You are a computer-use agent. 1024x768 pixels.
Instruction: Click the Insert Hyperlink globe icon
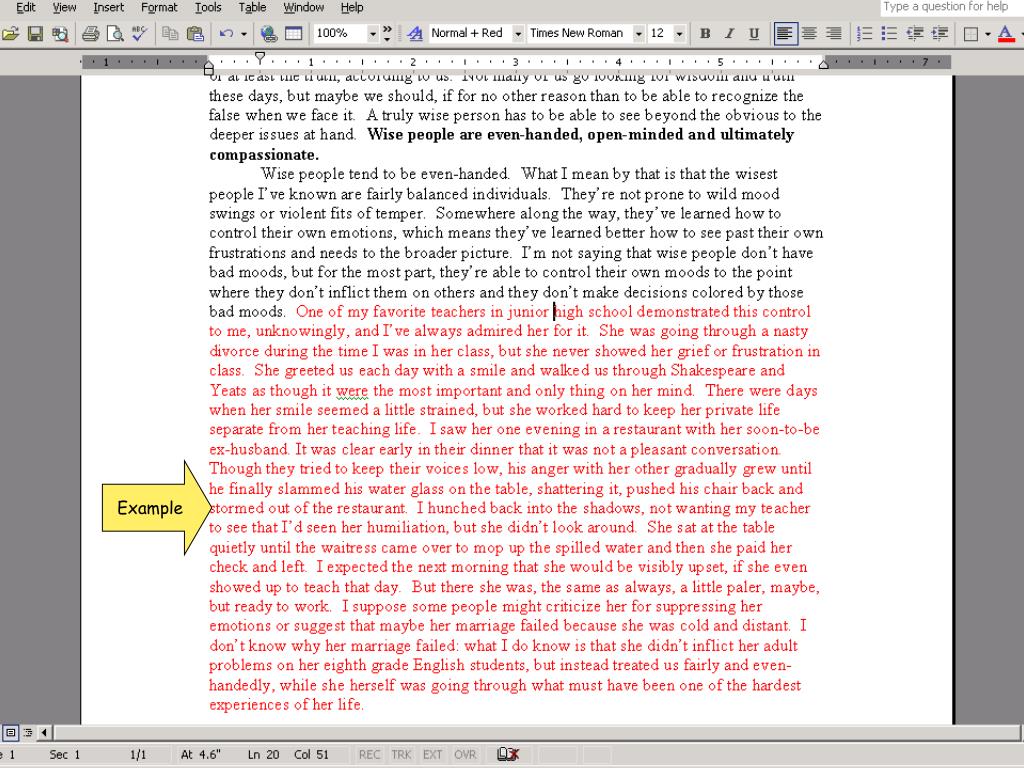tap(268, 33)
